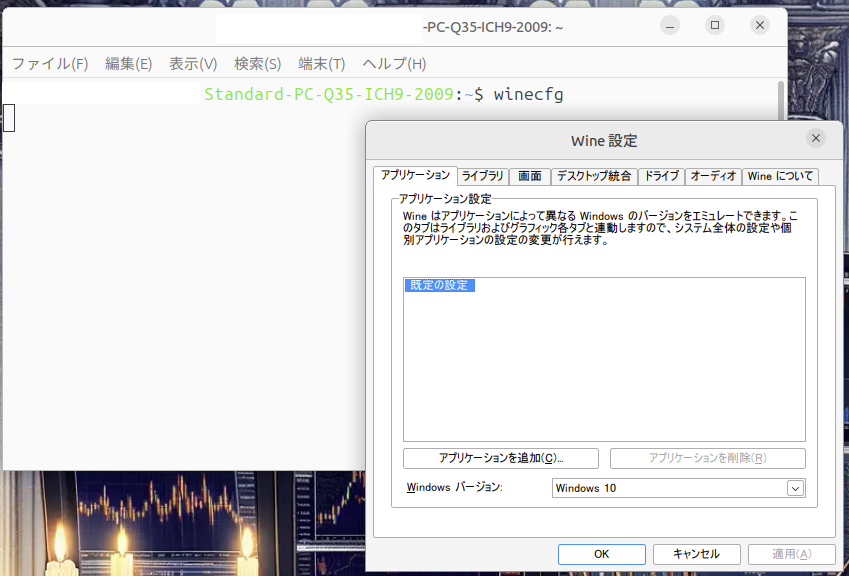Open the Windows 10 version combo box
The width and height of the screenshot is (849, 576).
click(x=668, y=488)
